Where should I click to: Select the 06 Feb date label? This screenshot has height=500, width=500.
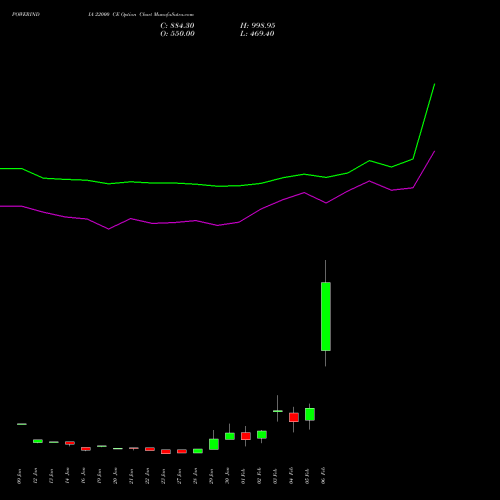pos(323,476)
